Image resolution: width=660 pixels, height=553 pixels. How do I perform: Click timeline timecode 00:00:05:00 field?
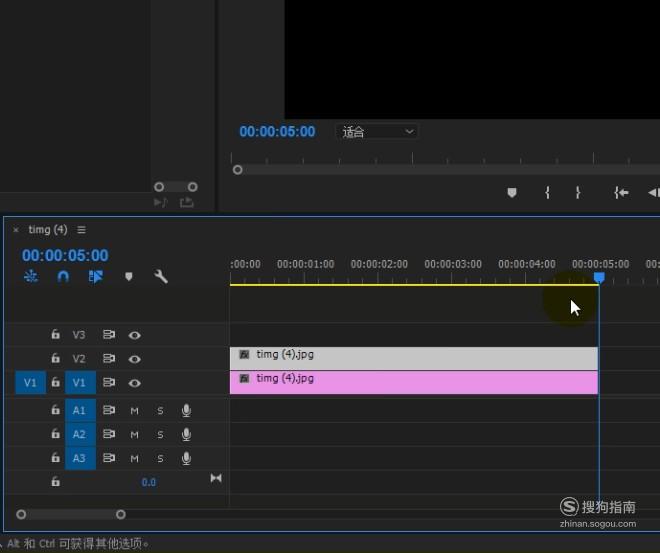coord(65,255)
